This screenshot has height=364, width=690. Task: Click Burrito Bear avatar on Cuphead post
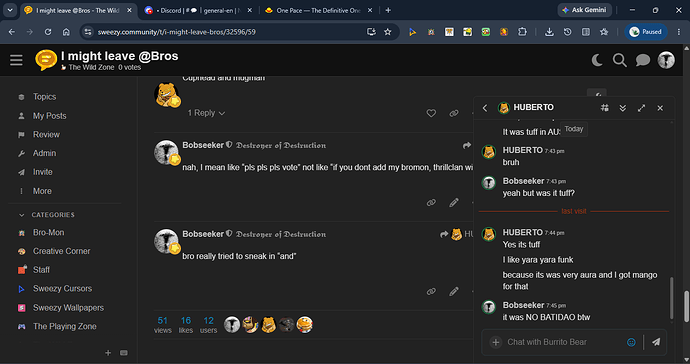(167, 94)
